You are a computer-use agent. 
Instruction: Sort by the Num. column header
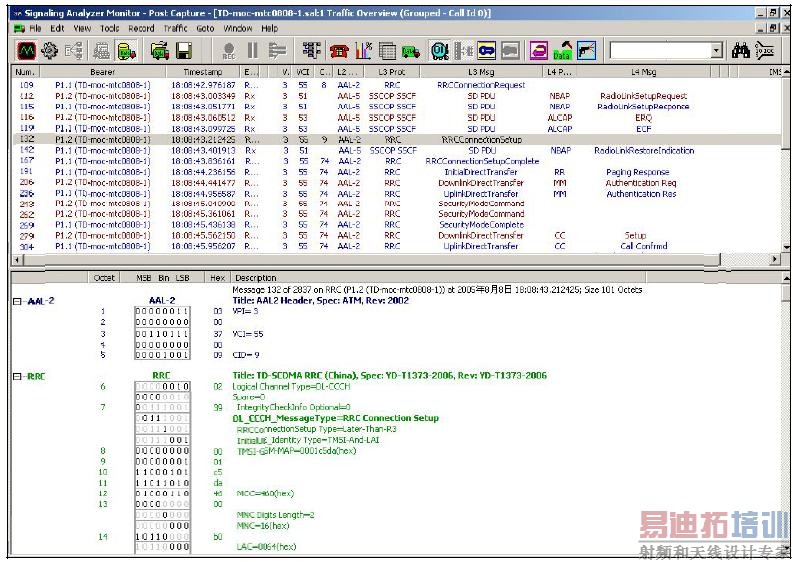click(x=25, y=72)
